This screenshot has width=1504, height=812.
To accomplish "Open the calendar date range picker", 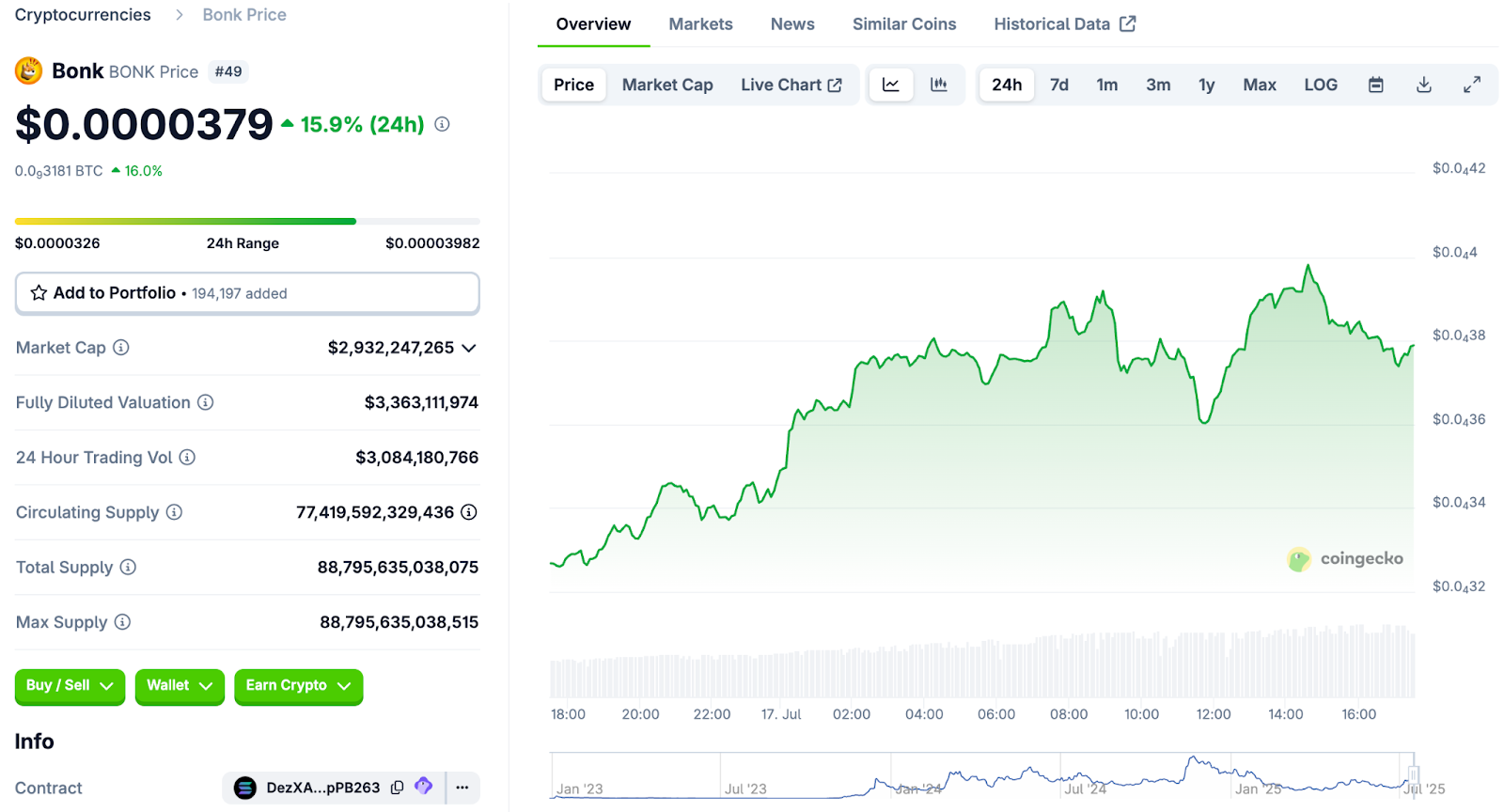I will pyautogui.click(x=1375, y=85).
